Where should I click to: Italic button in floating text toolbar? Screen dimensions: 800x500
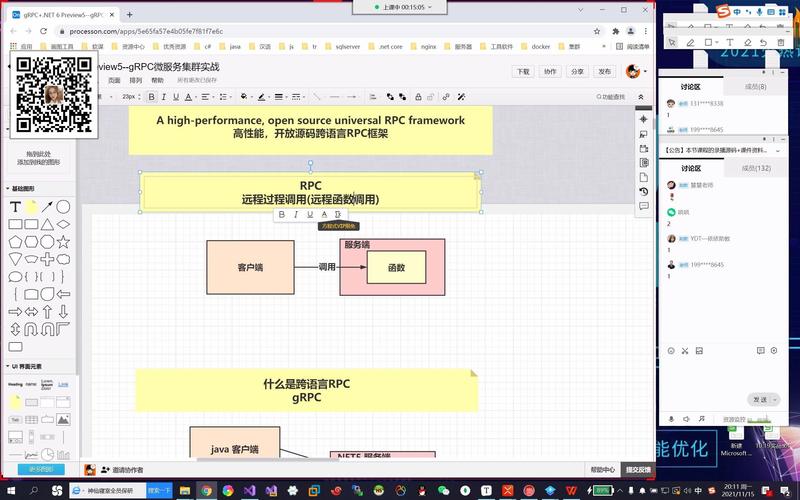(x=296, y=215)
